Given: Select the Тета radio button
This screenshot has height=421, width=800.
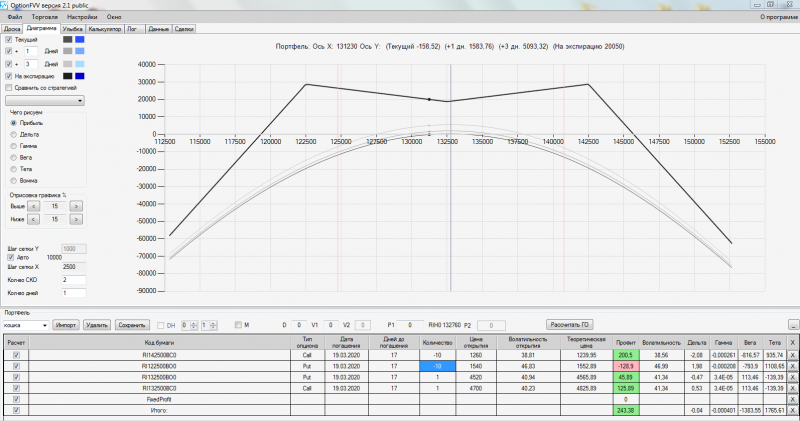Looking at the screenshot, I should click(14, 169).
